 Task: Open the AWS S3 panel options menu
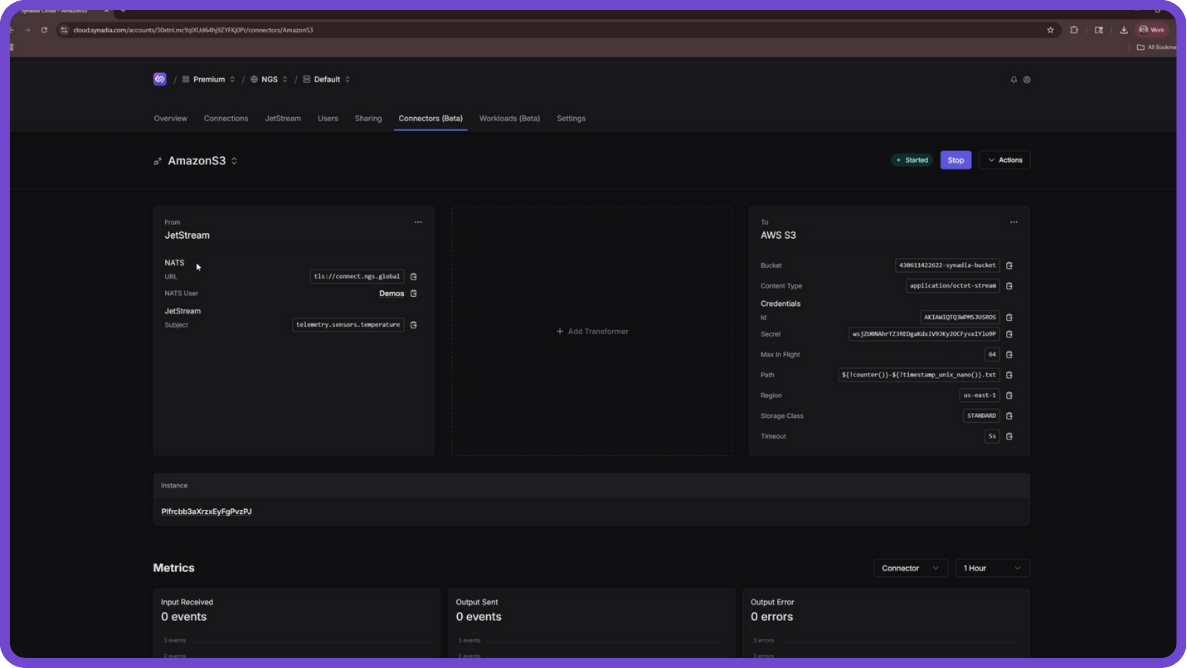tap(1013, 222)
